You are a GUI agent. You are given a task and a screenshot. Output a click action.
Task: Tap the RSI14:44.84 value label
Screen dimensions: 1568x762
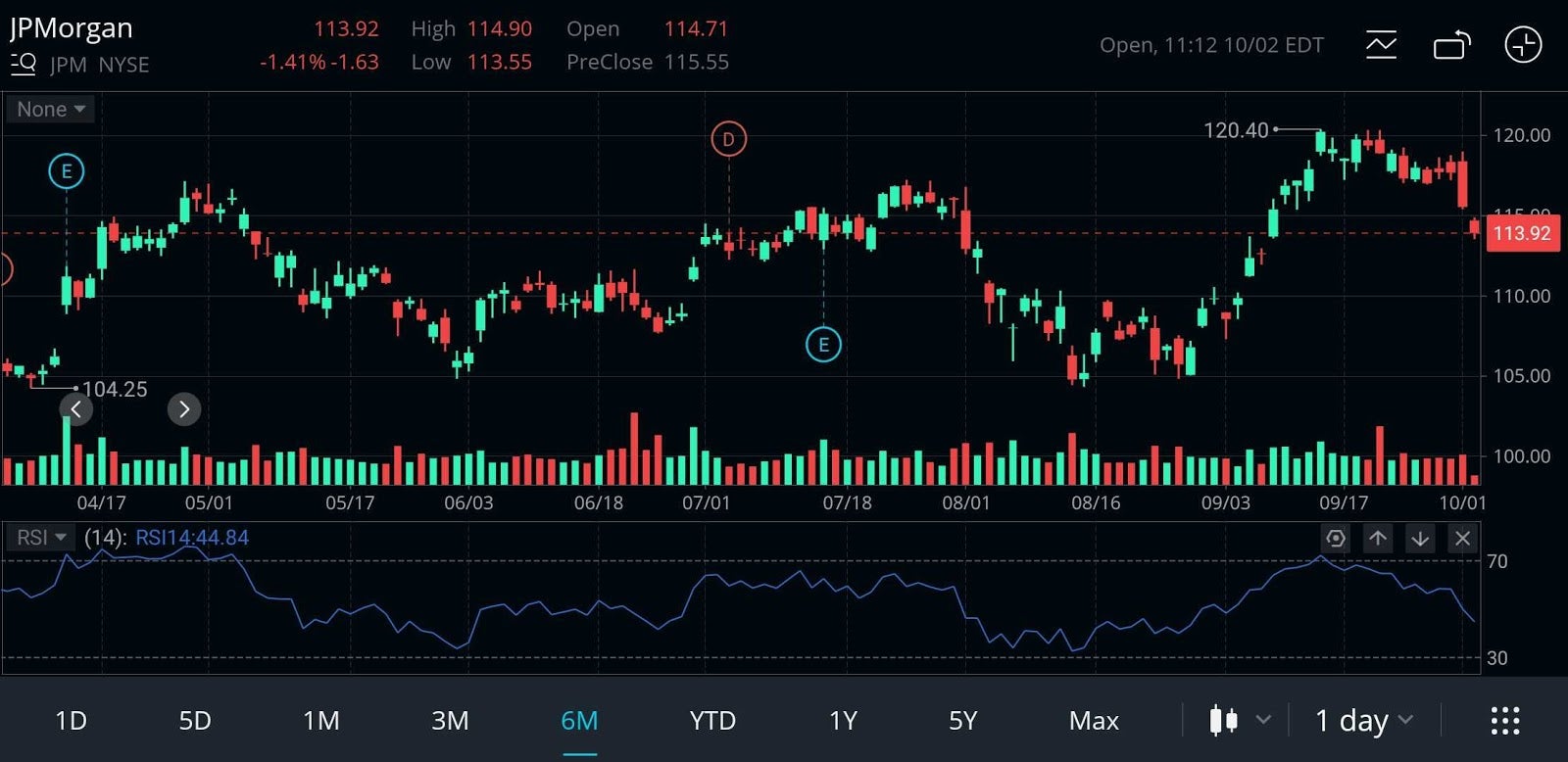click(x=192, y=538)
